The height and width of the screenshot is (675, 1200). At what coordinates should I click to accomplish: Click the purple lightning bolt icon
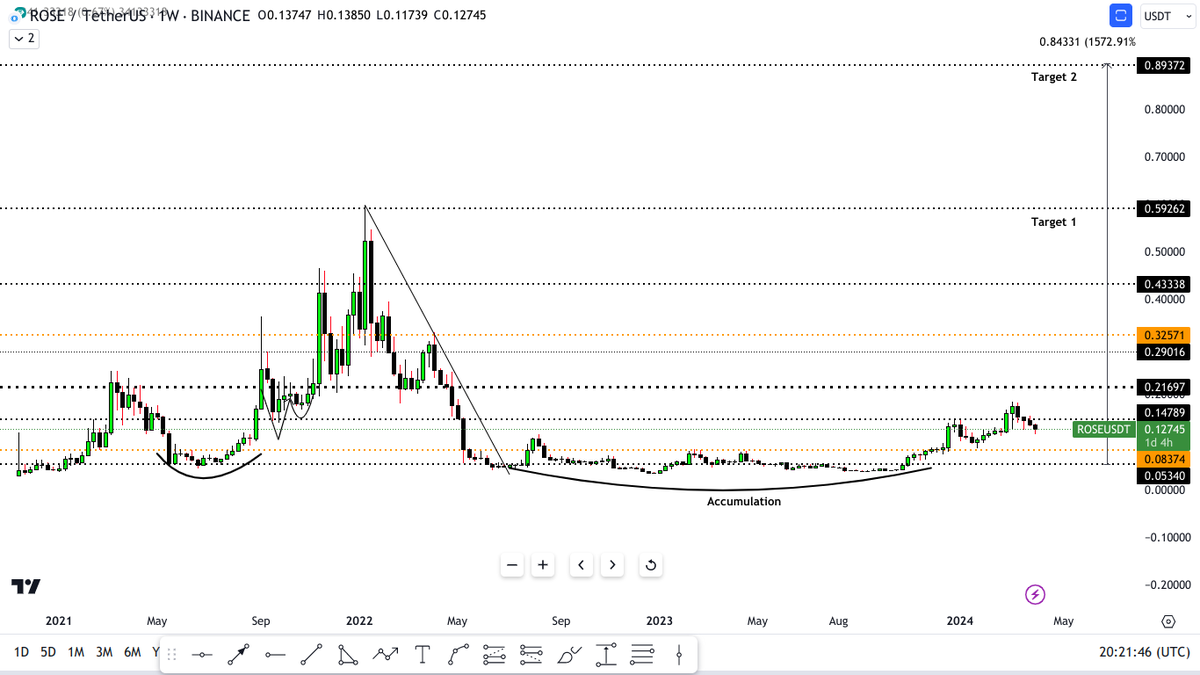(x=1036, y=595)
